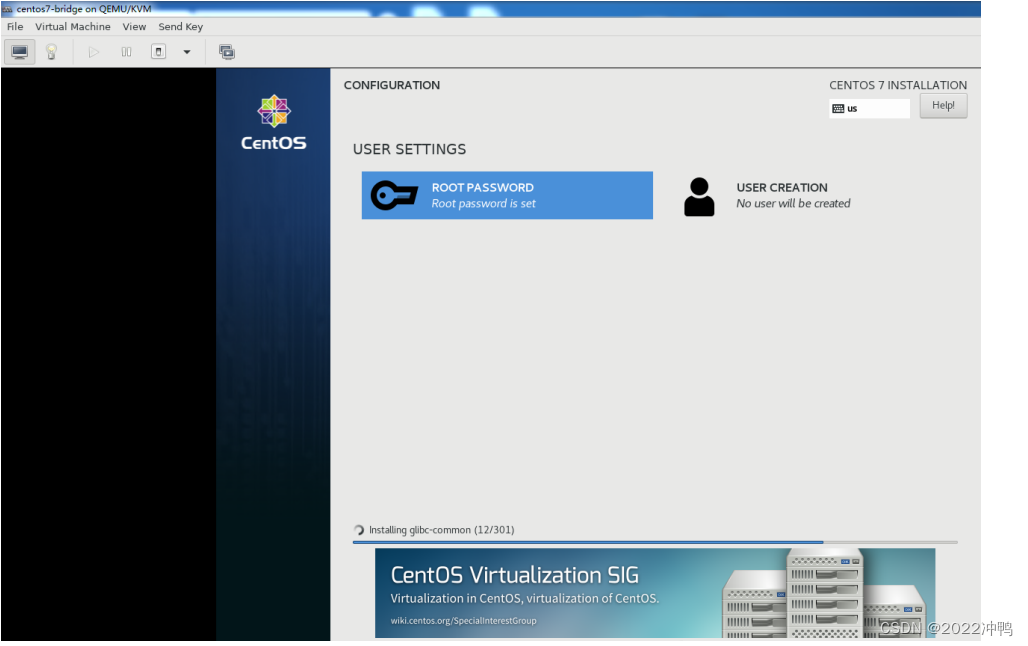This screenshot has height=646, width=1028.
Task: Click the key icon for root password
Action: coord(394,195)
